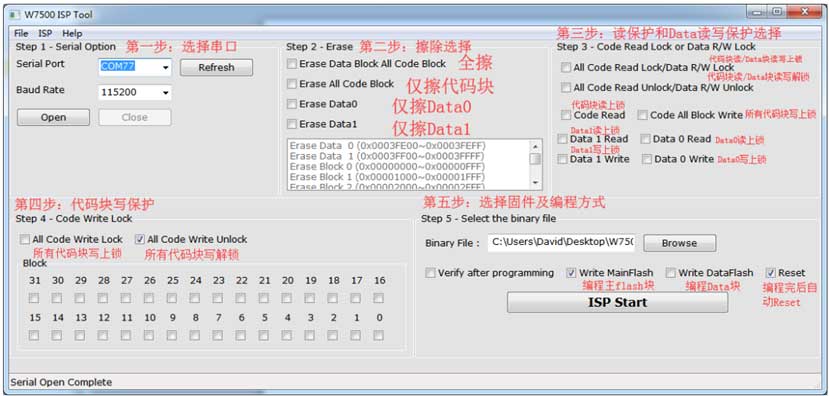The image size is (829, 396).
Task: Enable the Data 0 Read checkbox
Action: (x=646, y=139)
